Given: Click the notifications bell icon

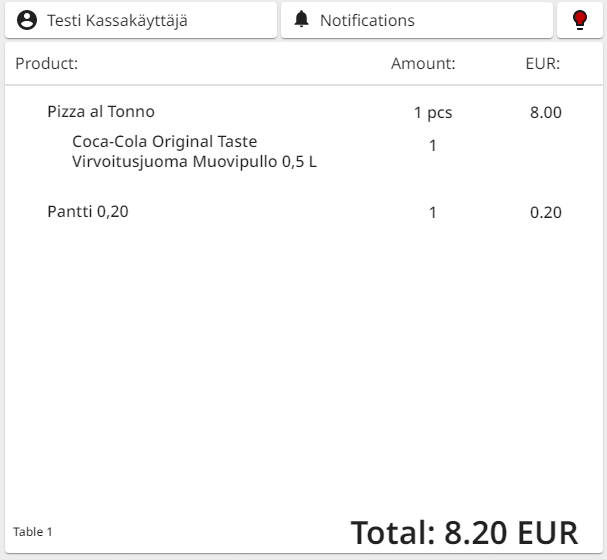Looking at the screenshot, I should [302, 20].
